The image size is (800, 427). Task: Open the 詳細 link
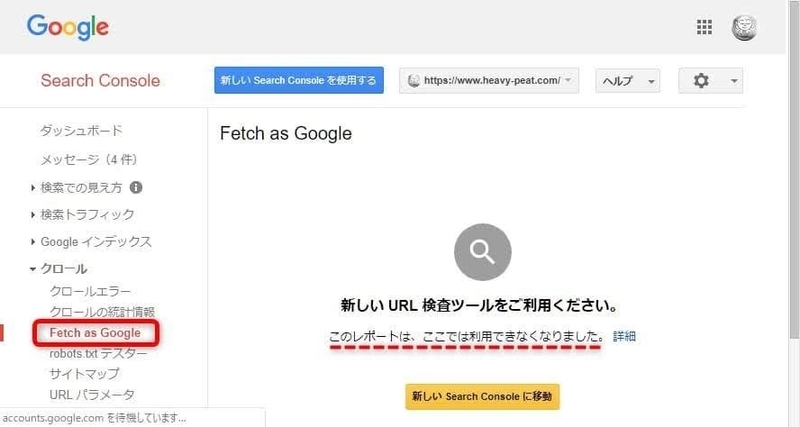624,336
